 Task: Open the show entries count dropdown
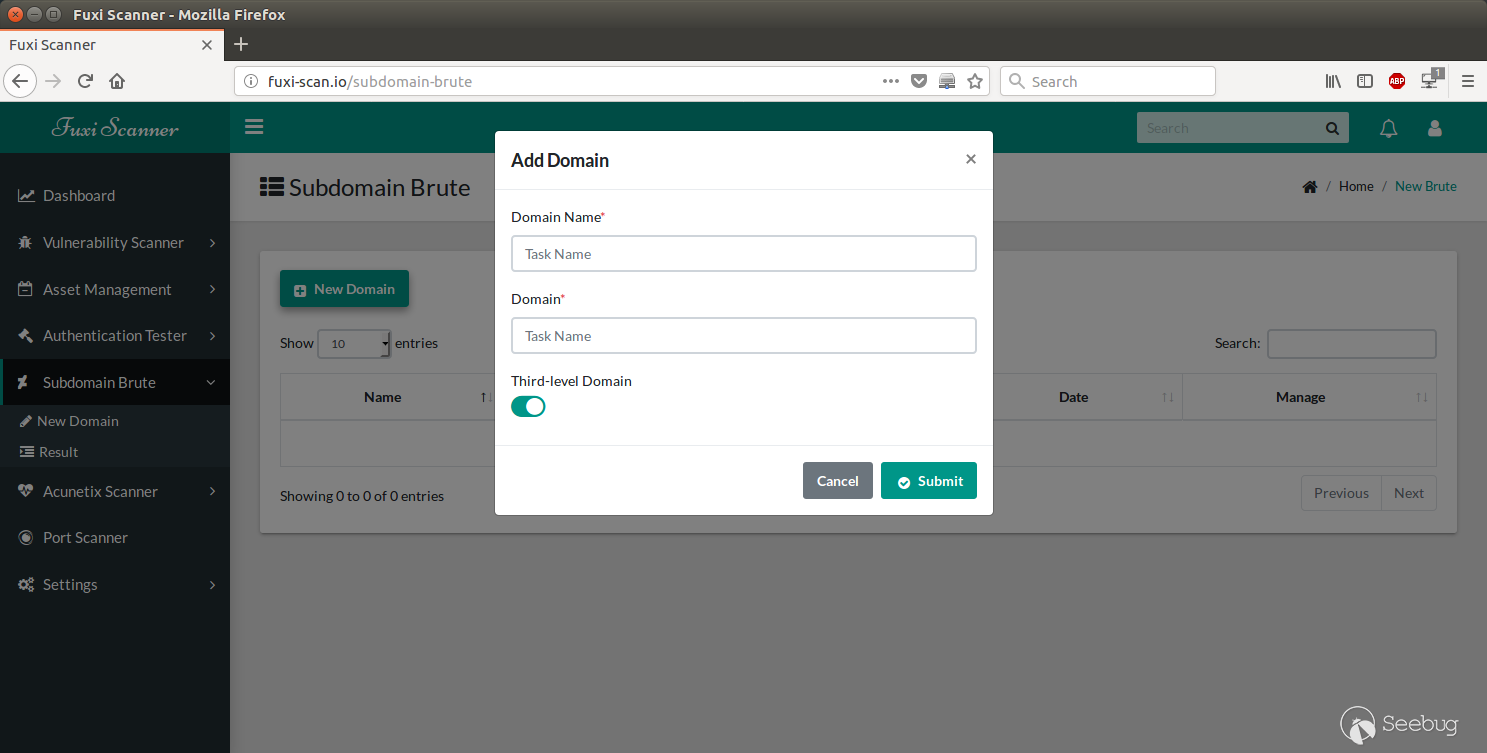[x=354, y=343]
